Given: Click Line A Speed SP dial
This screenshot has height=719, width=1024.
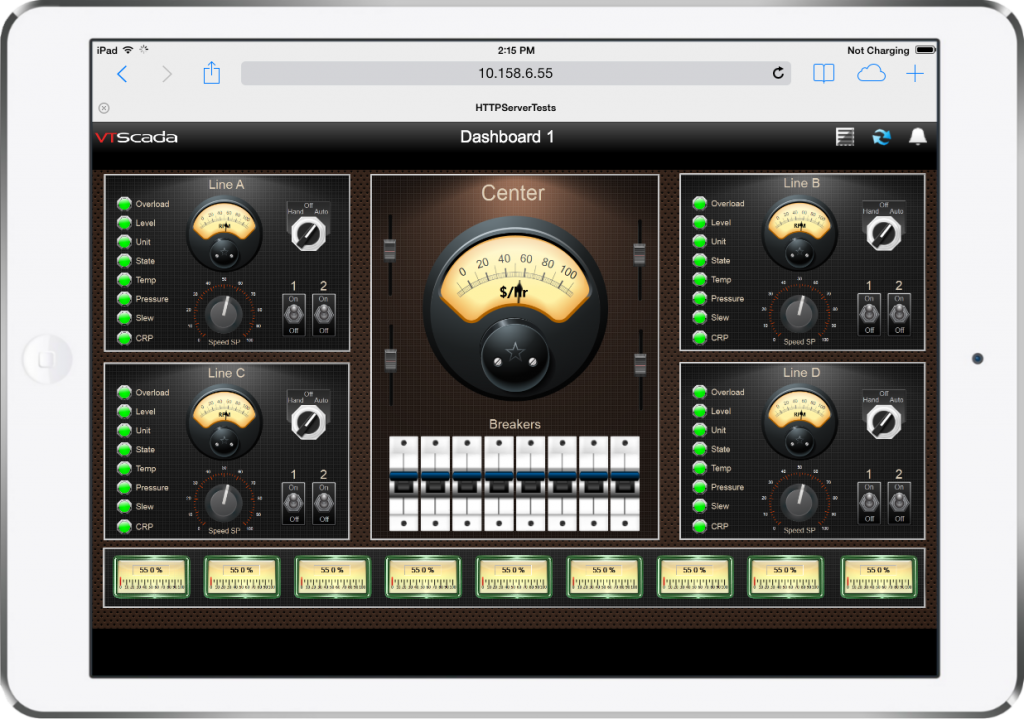Looking at the screenshot, I should pos(224,314).
